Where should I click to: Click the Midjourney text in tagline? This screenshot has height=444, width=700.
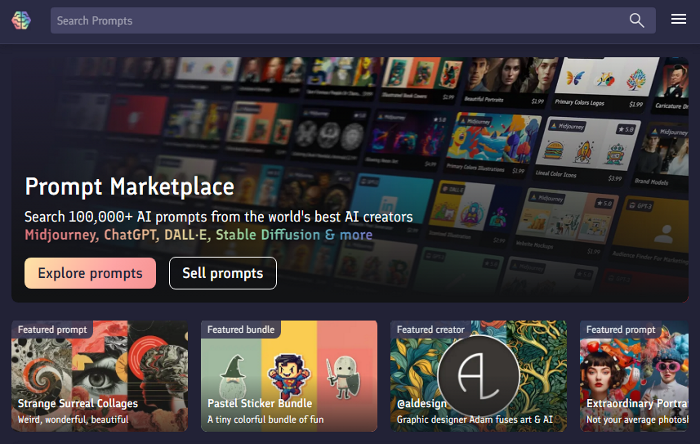(62, 235)
